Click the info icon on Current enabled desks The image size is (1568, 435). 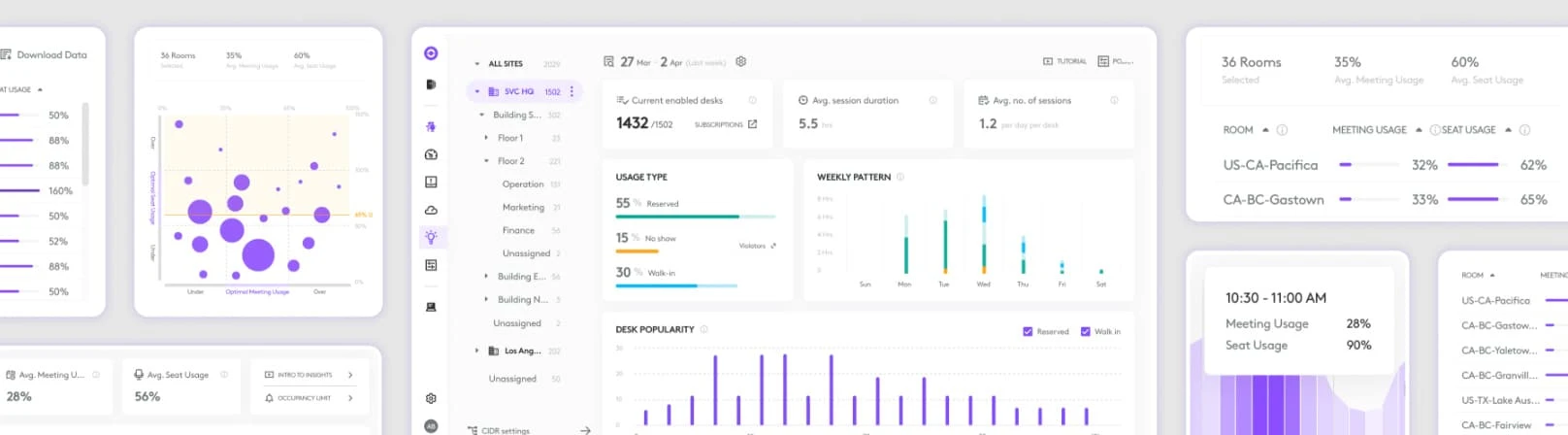752,100
